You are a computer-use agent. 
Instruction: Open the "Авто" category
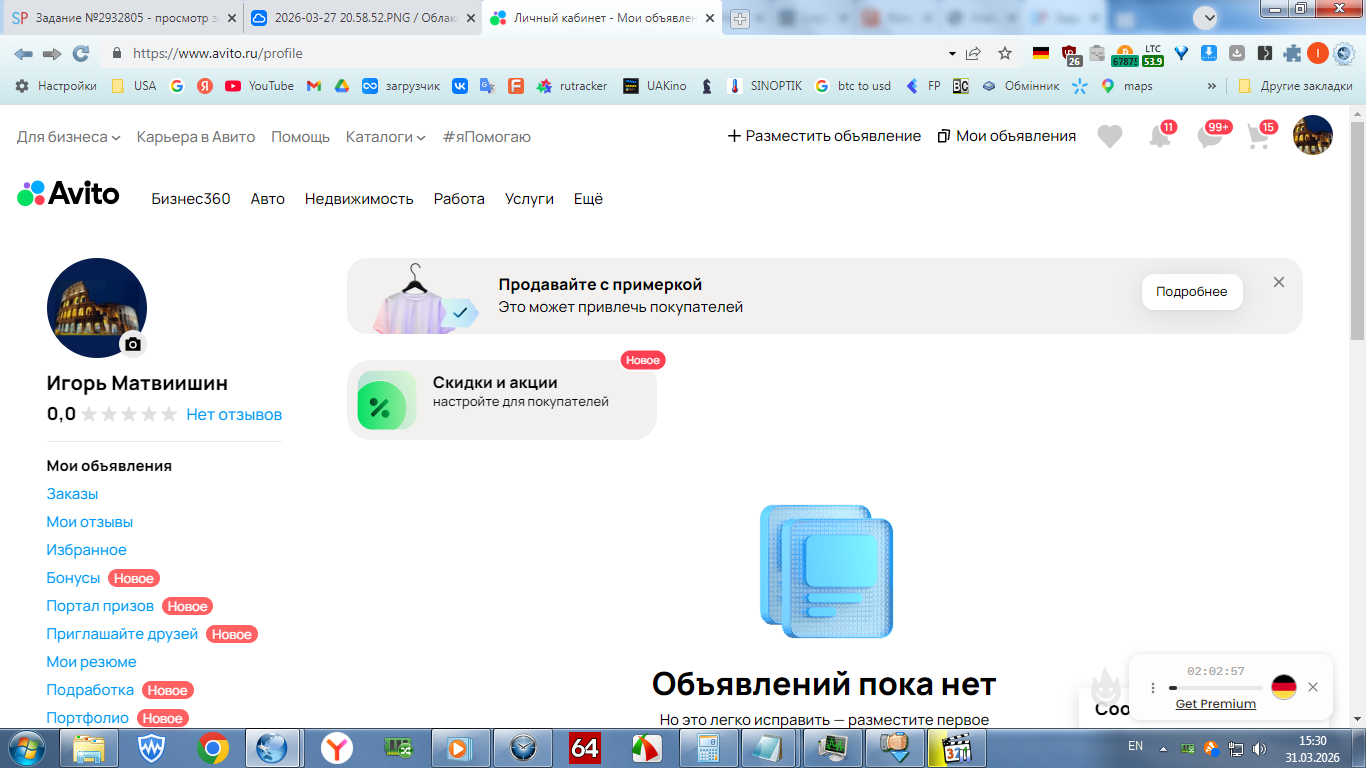268,199
